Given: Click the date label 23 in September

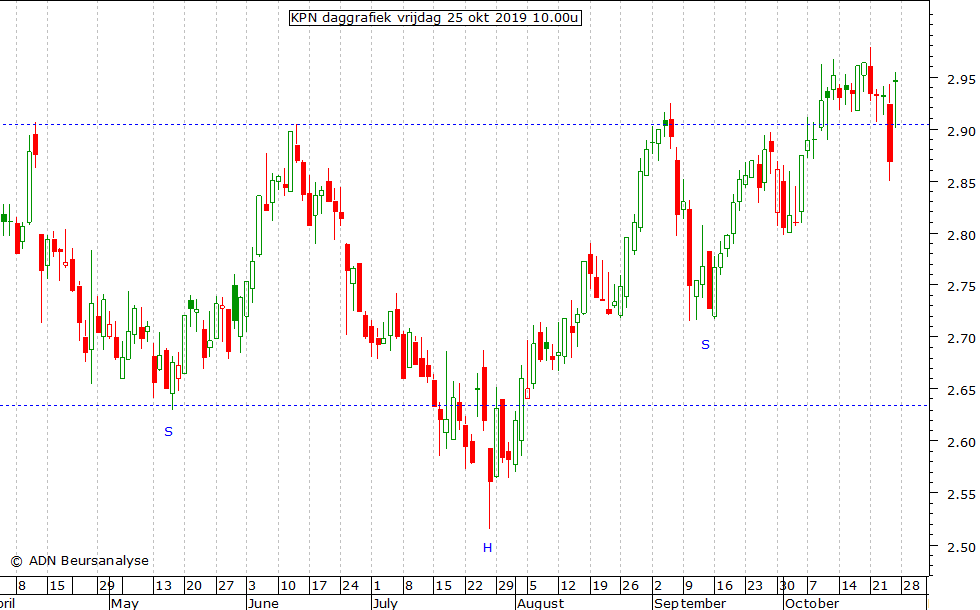Looking at the screenshot, I should 755,586.
